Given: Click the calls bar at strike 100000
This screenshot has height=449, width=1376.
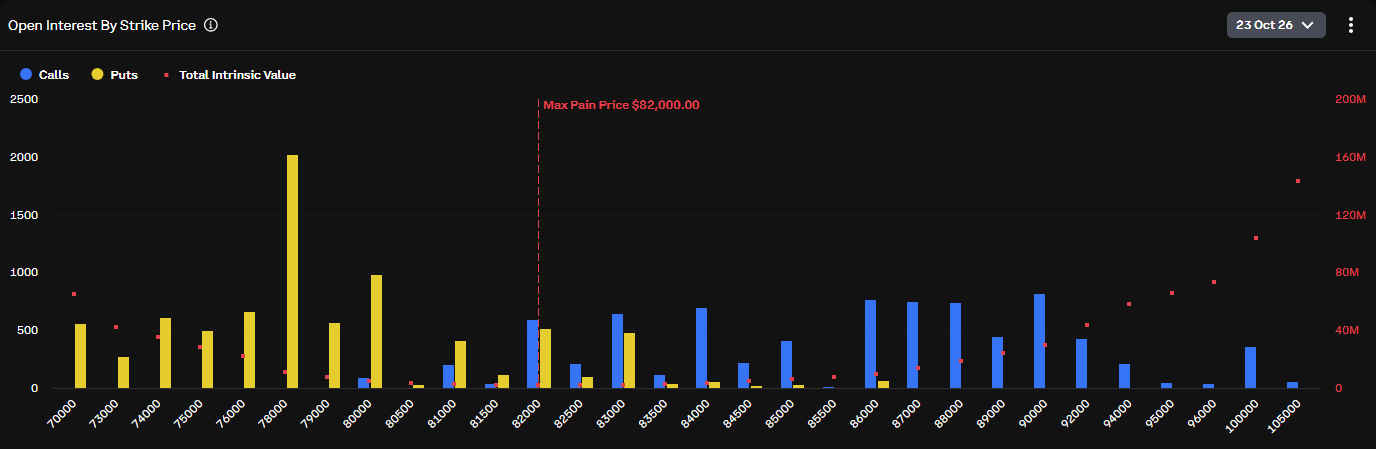Looking at the screenshot, I should (1251, 367).
